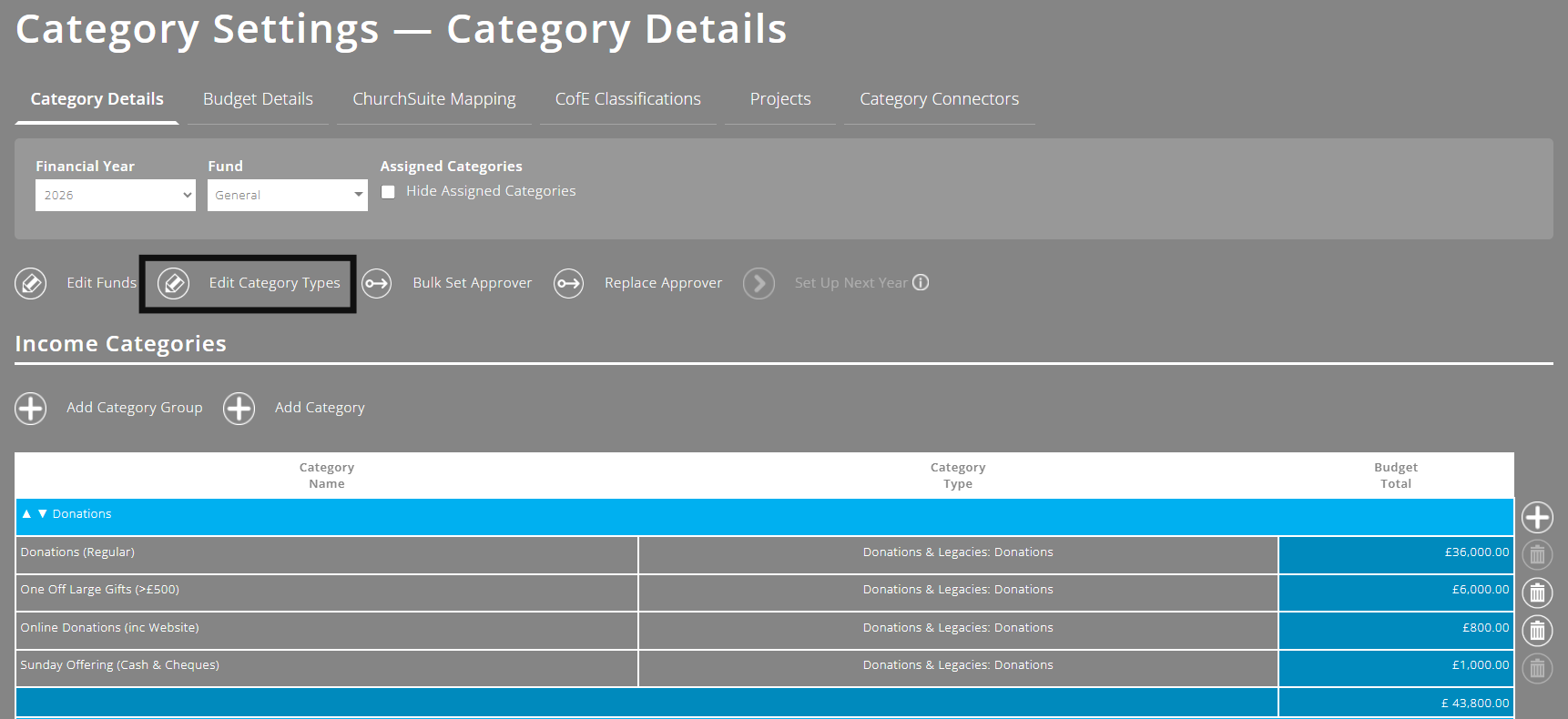The width and height of the screenshot is (1568, 719).
Task: Click the Set Up Next Year label
Action: [850, 283]
